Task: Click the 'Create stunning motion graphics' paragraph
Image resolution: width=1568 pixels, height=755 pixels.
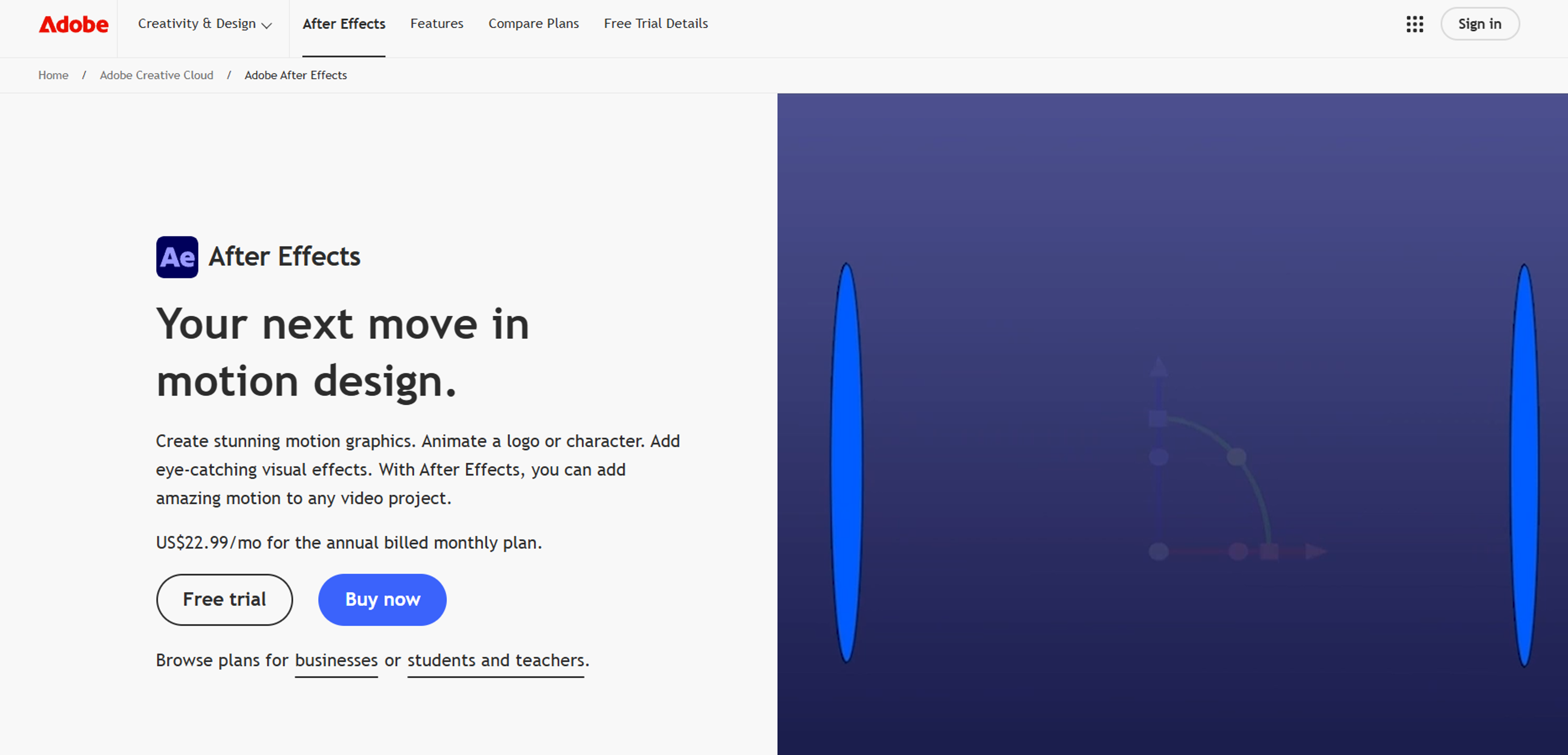Action: pyautogui.click(x=418, y=469)
